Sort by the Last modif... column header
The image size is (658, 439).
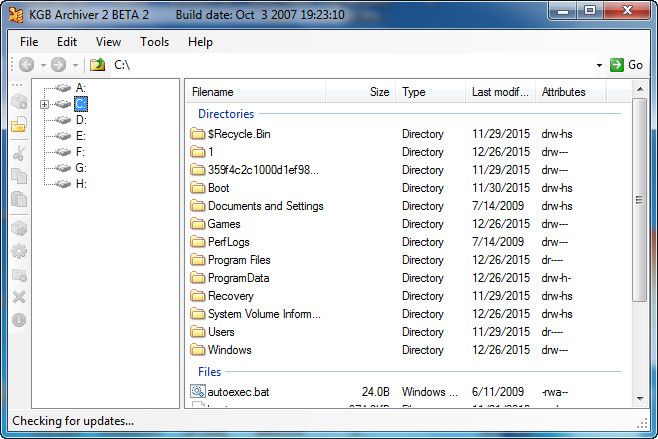pyautogui.click(x=500, y=92)
